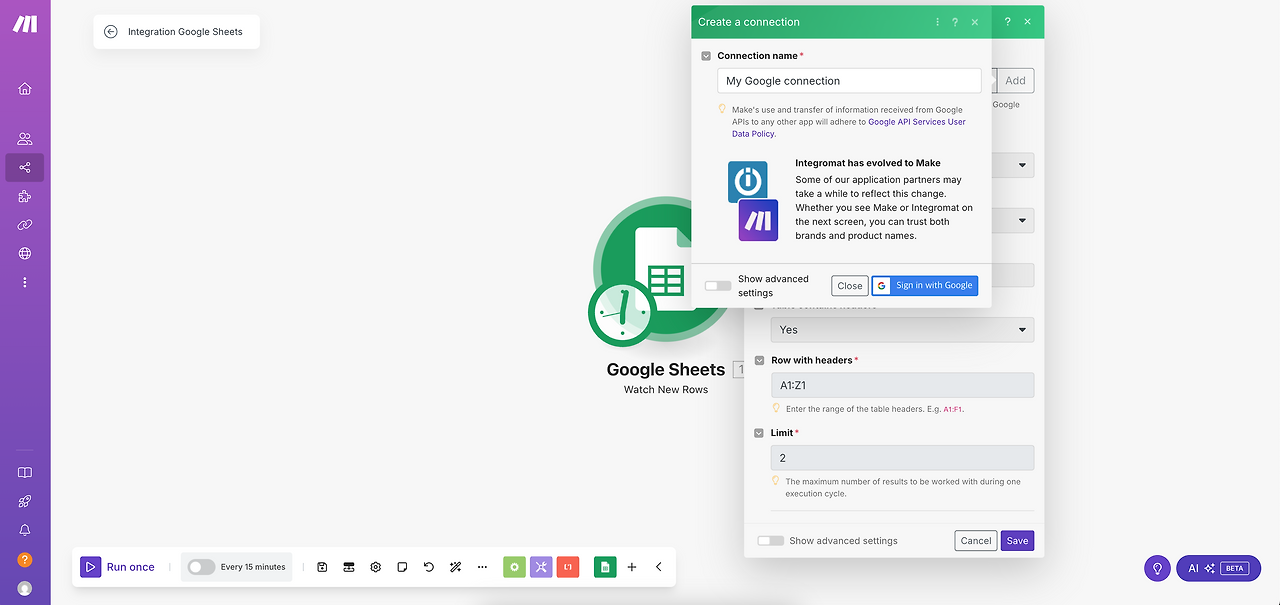The height and width of the screenshot is (605, 1280).
Task: Click the Add connection button
Action: click(x=1015, y=81)
